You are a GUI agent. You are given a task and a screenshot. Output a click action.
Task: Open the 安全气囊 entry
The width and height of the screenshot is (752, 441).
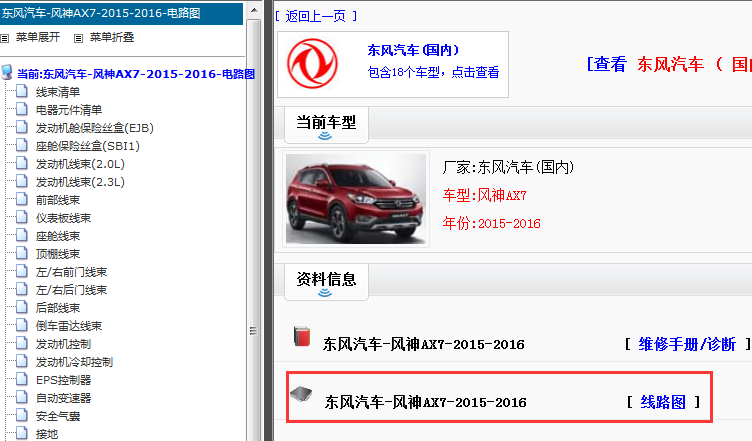[58, 416]
